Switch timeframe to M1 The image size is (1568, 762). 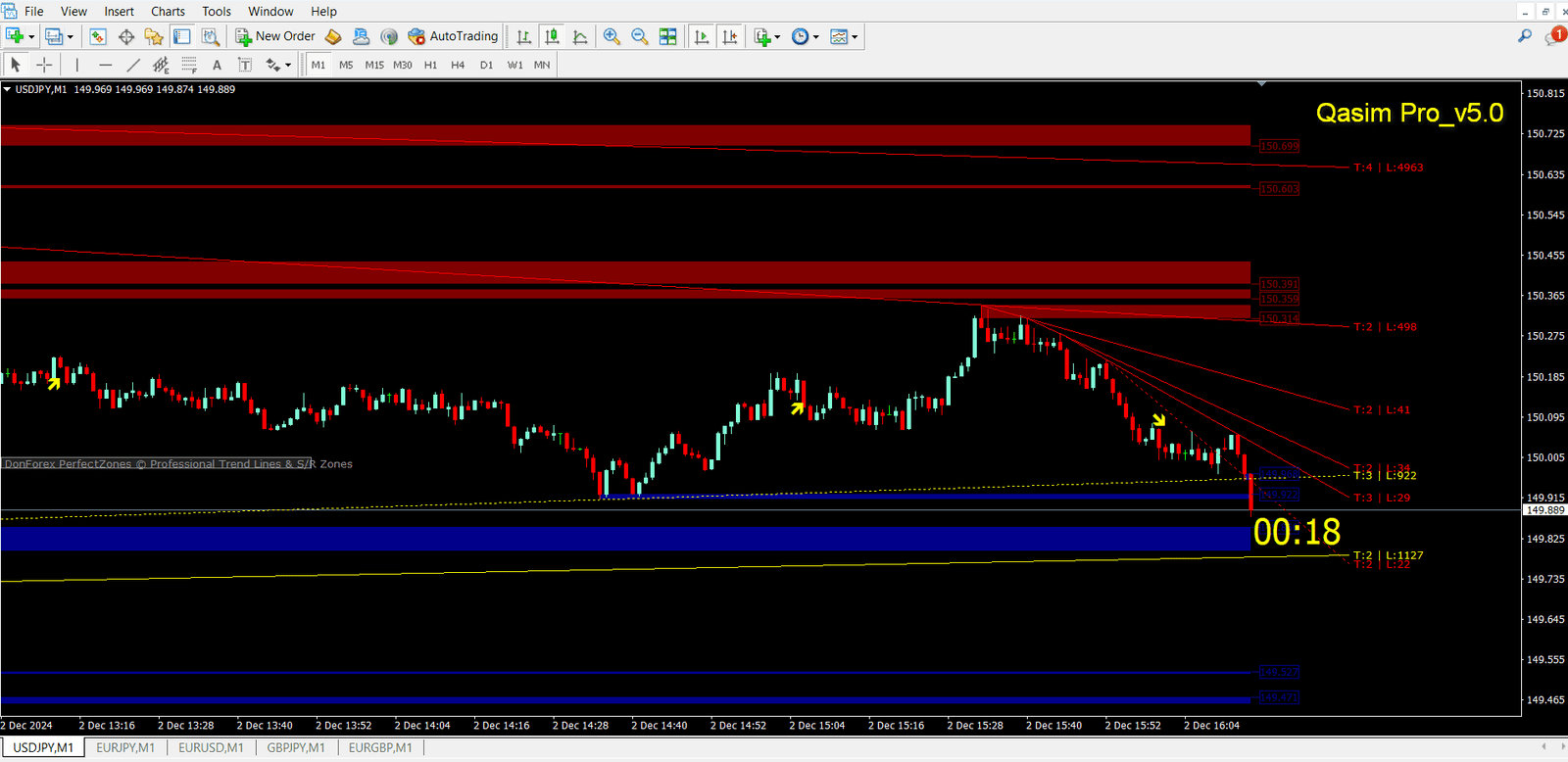318,65
